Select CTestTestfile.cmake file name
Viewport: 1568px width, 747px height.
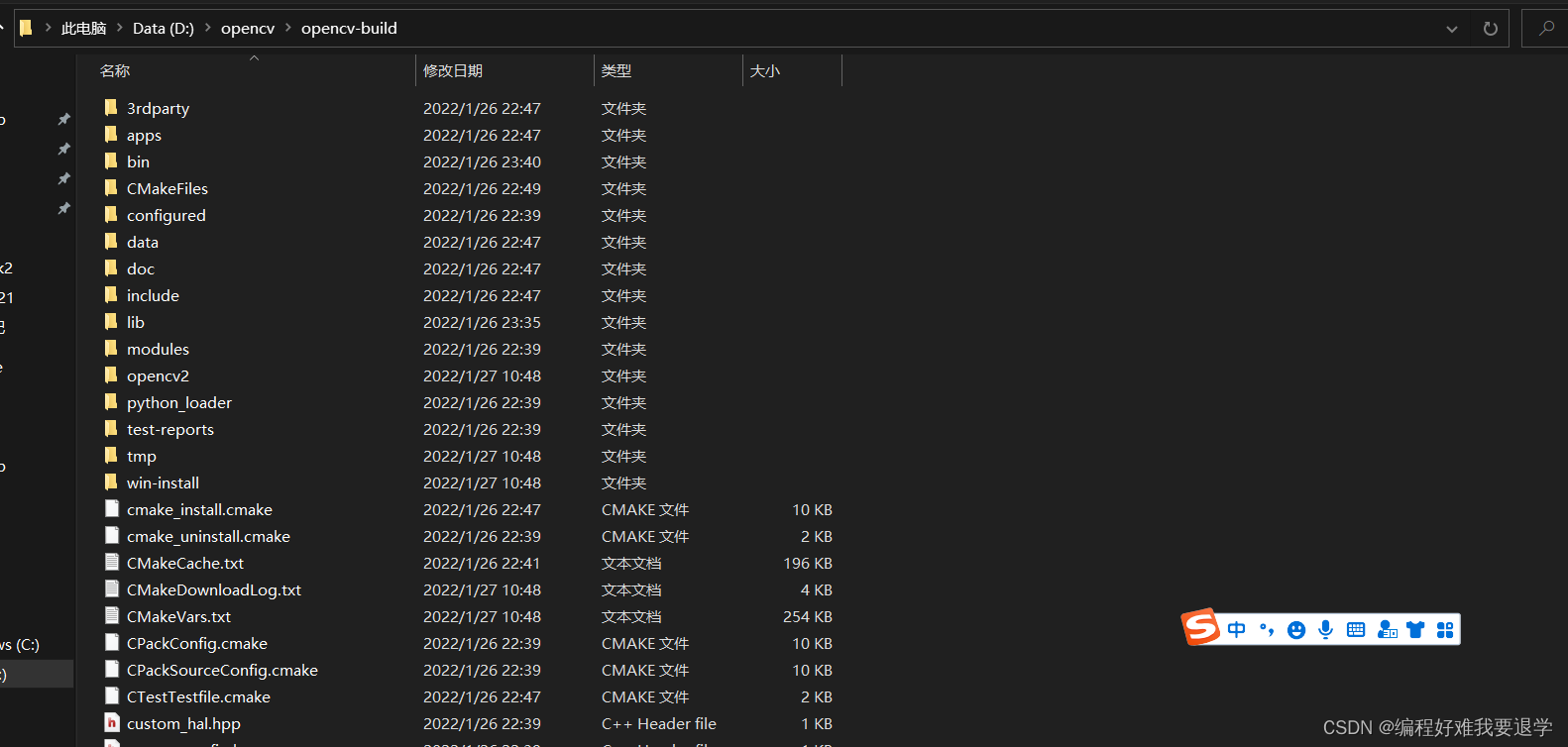pyautogui.click(x=198, y=696)
